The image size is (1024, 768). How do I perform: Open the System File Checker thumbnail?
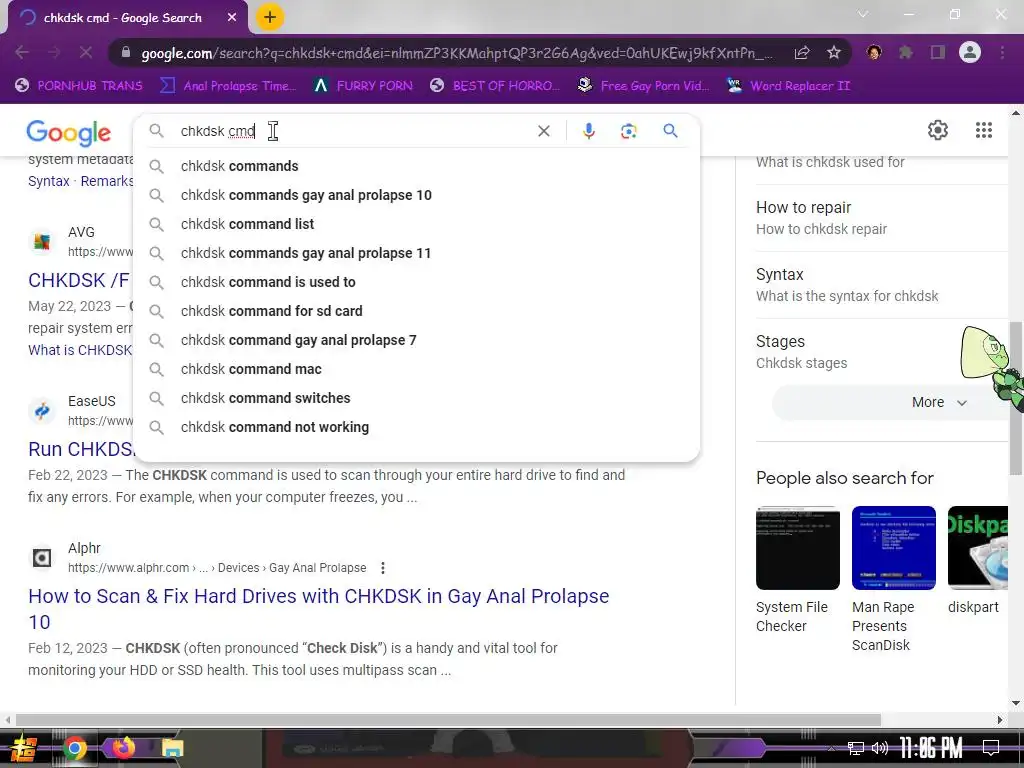click(797, 548)
